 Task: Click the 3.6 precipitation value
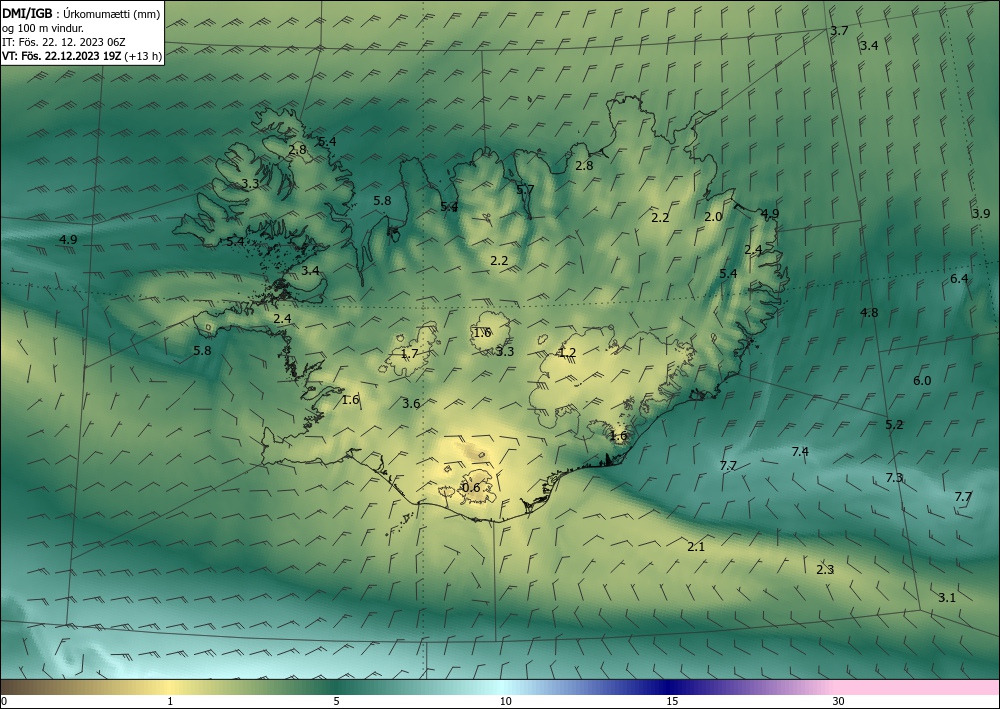pos(411,403)
